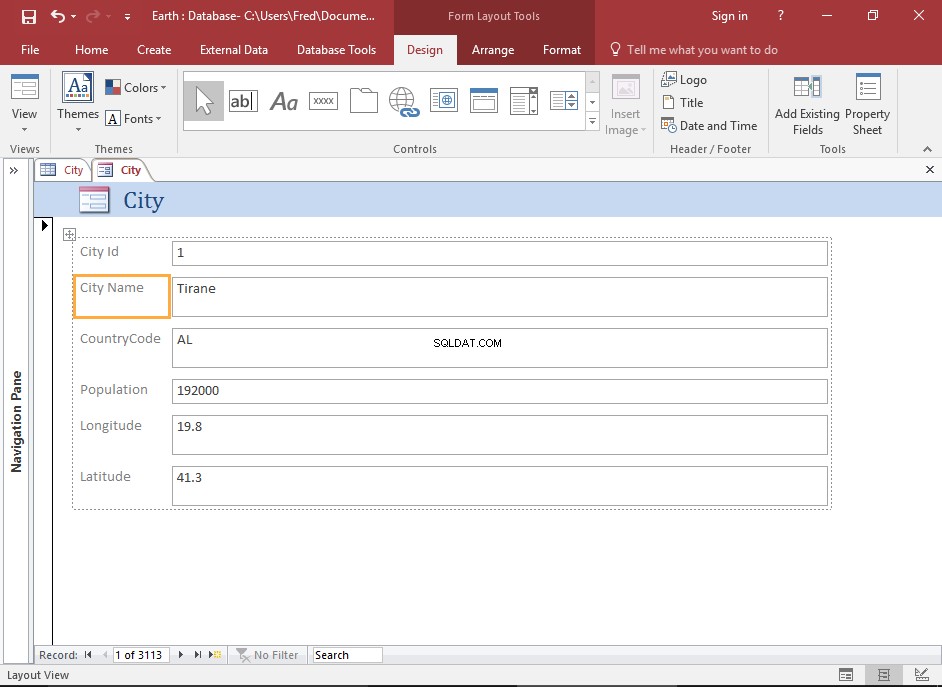Screen dimensions: 942x687
Task: Expand the View dropdown arrow
Action: pos(25,130)
